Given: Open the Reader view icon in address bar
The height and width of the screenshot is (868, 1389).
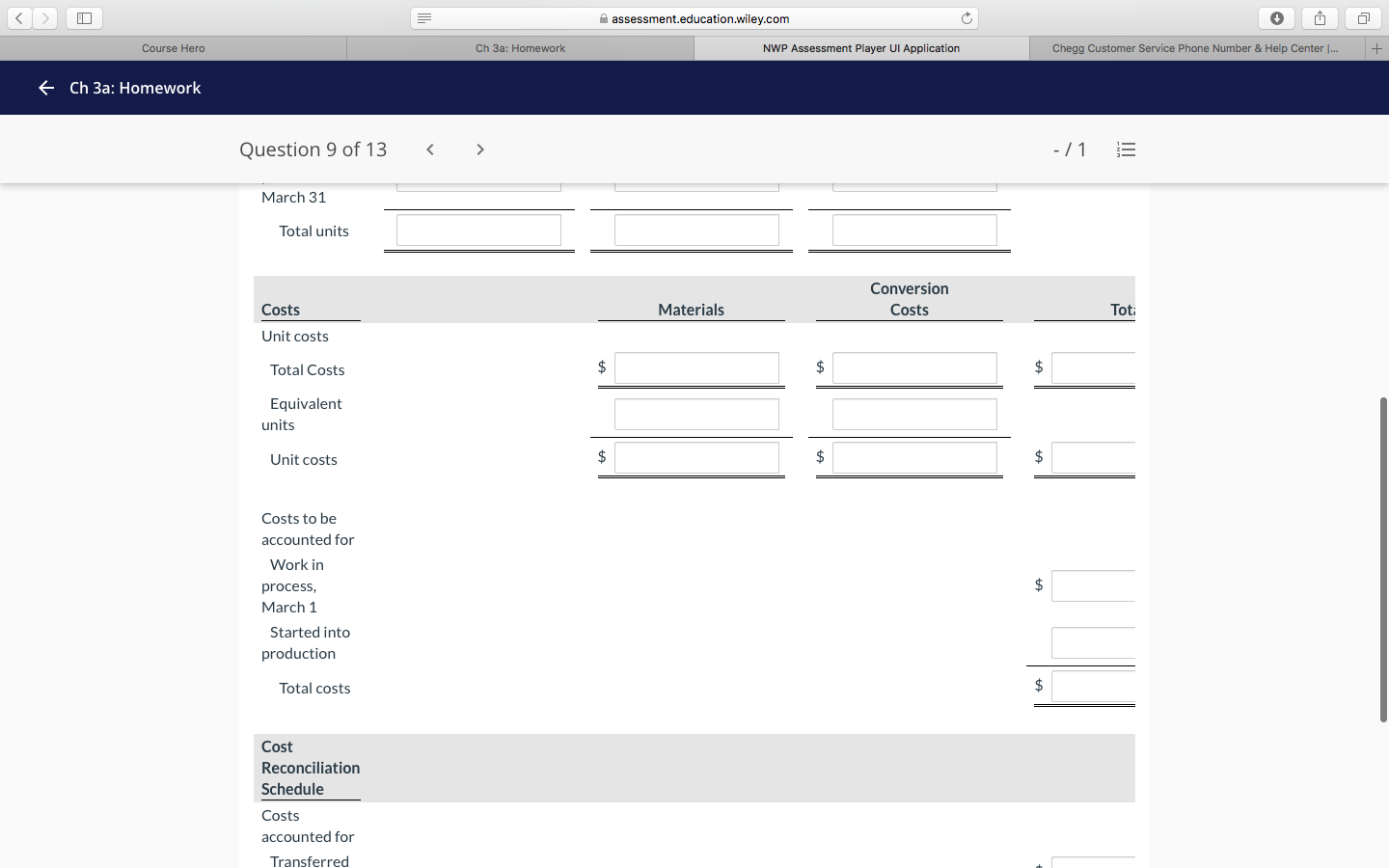Looking at the screenshot, I should coord(424,18).
